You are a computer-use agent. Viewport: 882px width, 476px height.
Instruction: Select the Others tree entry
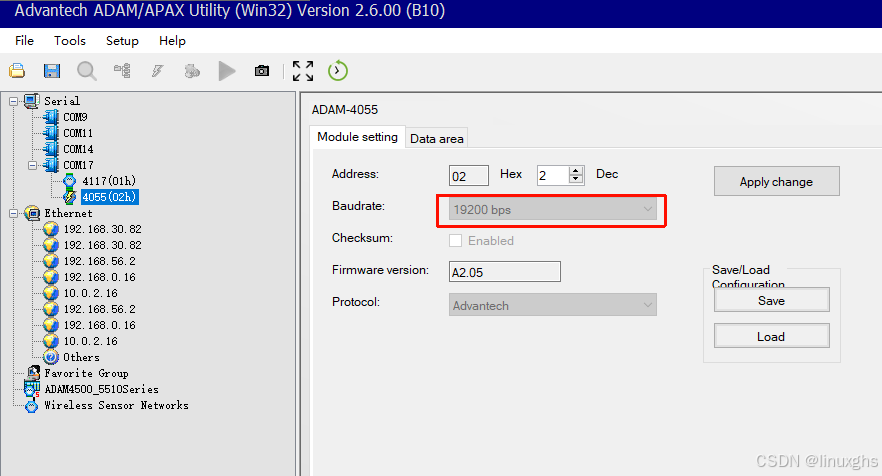point(82,357)
